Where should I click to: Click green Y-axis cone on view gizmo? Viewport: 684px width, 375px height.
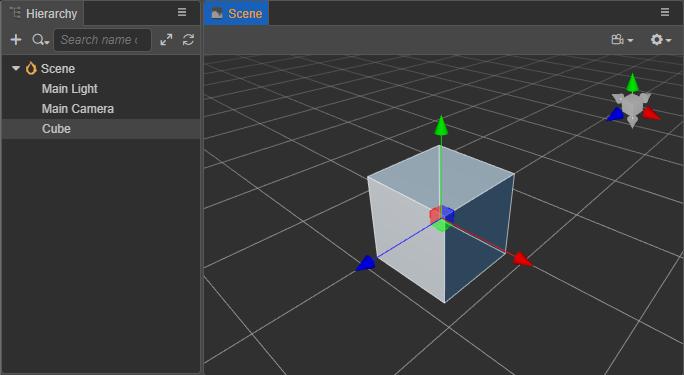(x=633, y=83)
